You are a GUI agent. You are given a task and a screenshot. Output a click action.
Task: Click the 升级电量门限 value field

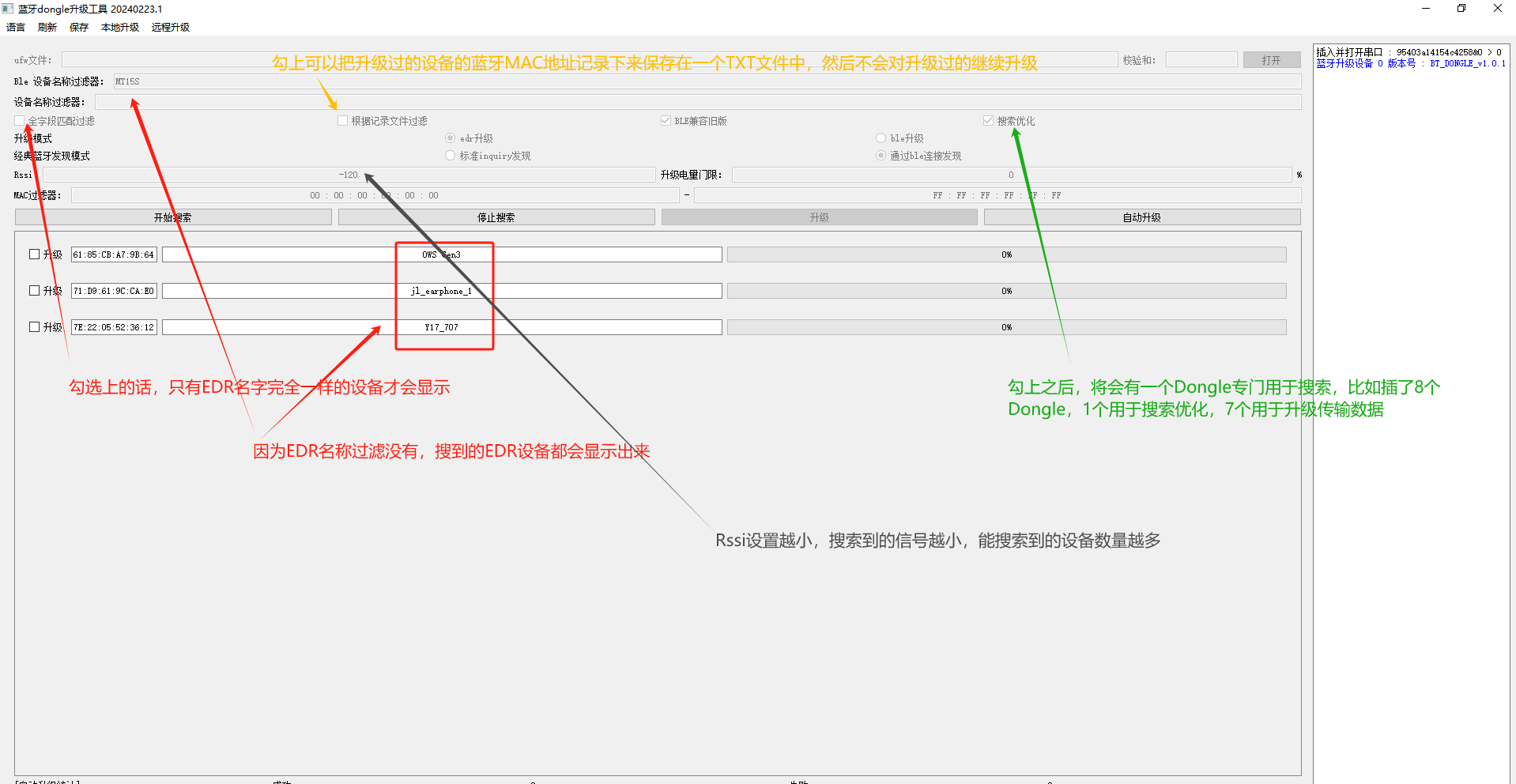point(1011,175)
